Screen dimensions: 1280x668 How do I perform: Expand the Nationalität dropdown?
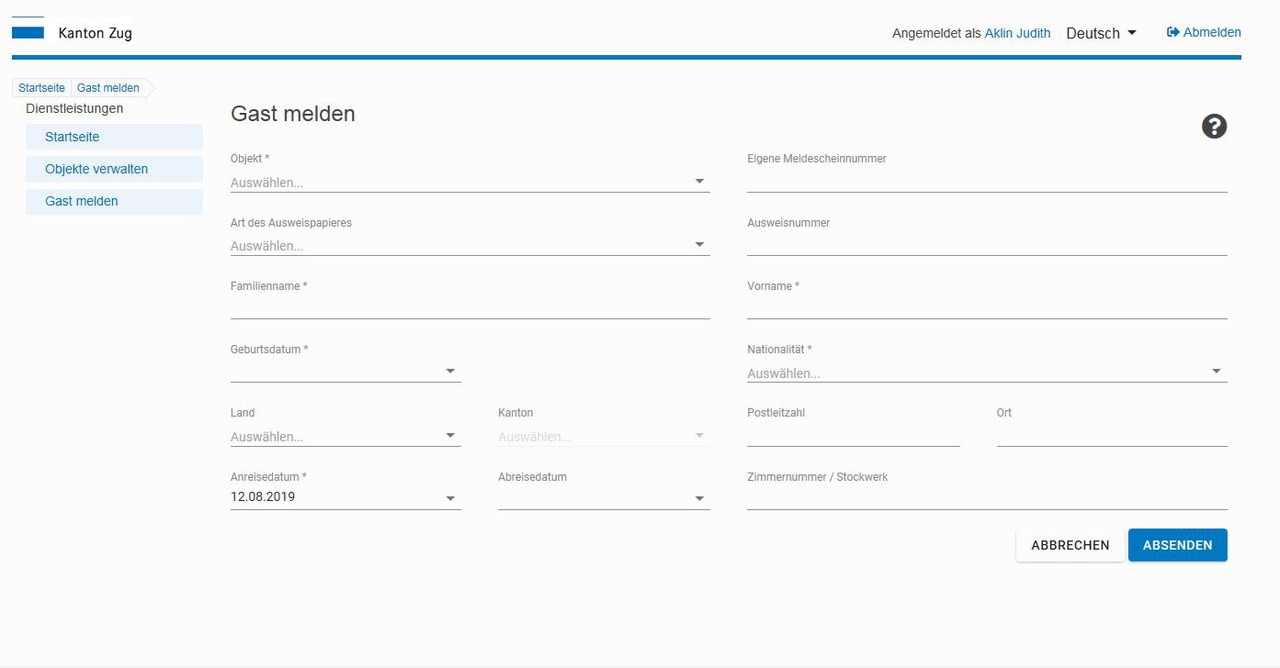(986, 372)
